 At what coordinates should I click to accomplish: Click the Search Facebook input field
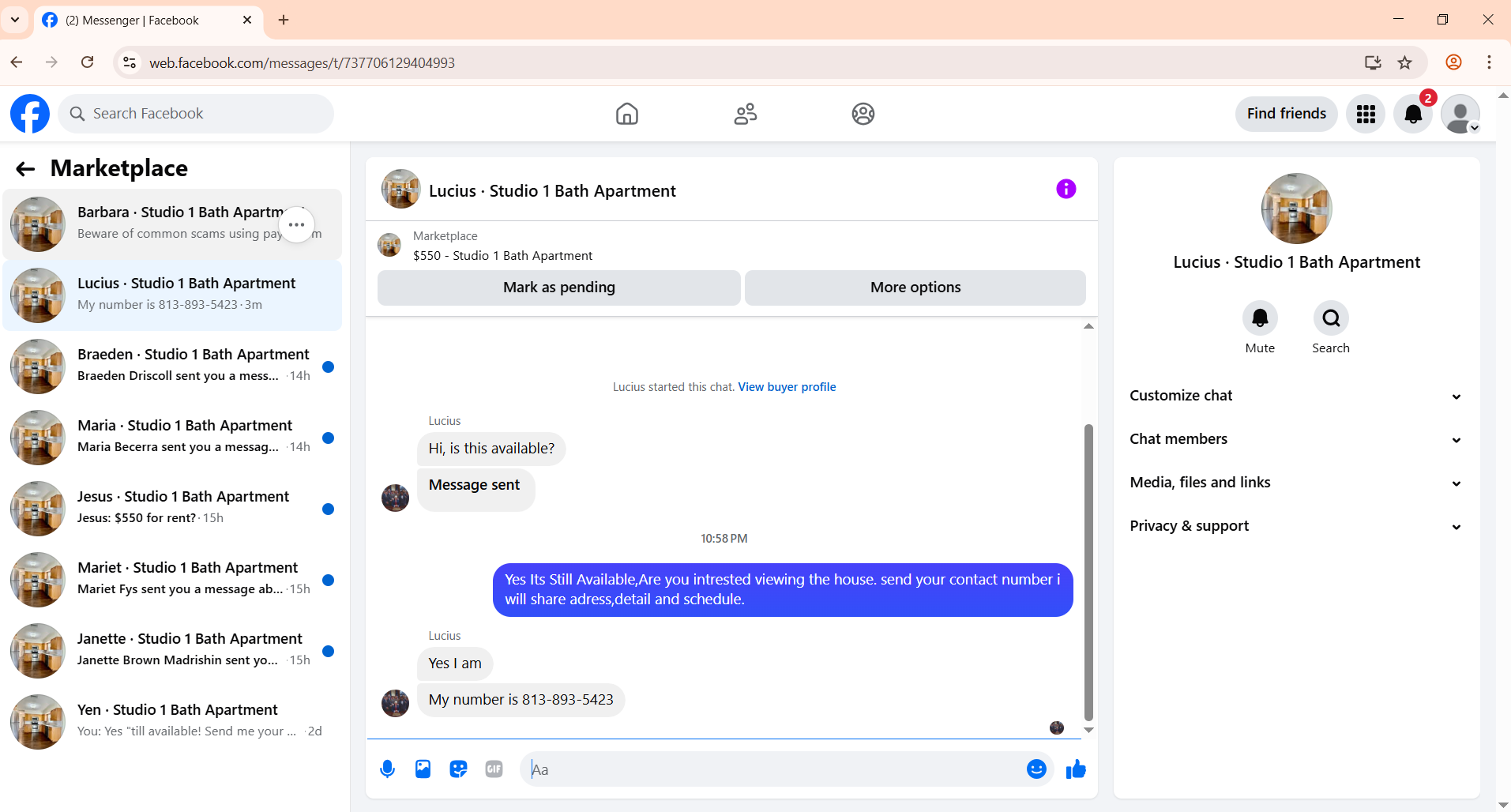coord(196,114)
